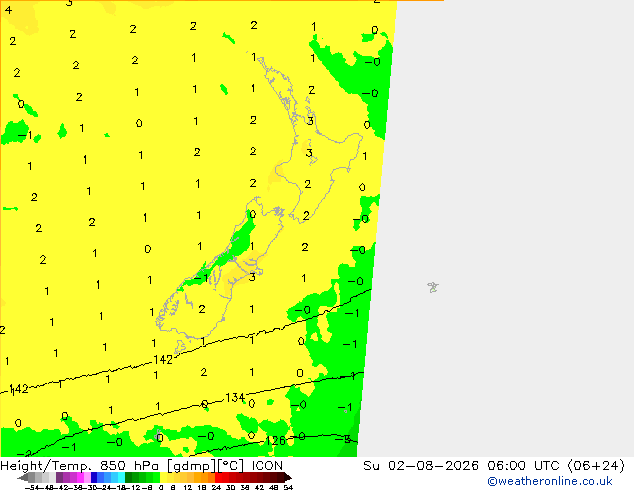Click the cyan legend swatch
Screen dimensions: 634x490
[x=121, y=477]
